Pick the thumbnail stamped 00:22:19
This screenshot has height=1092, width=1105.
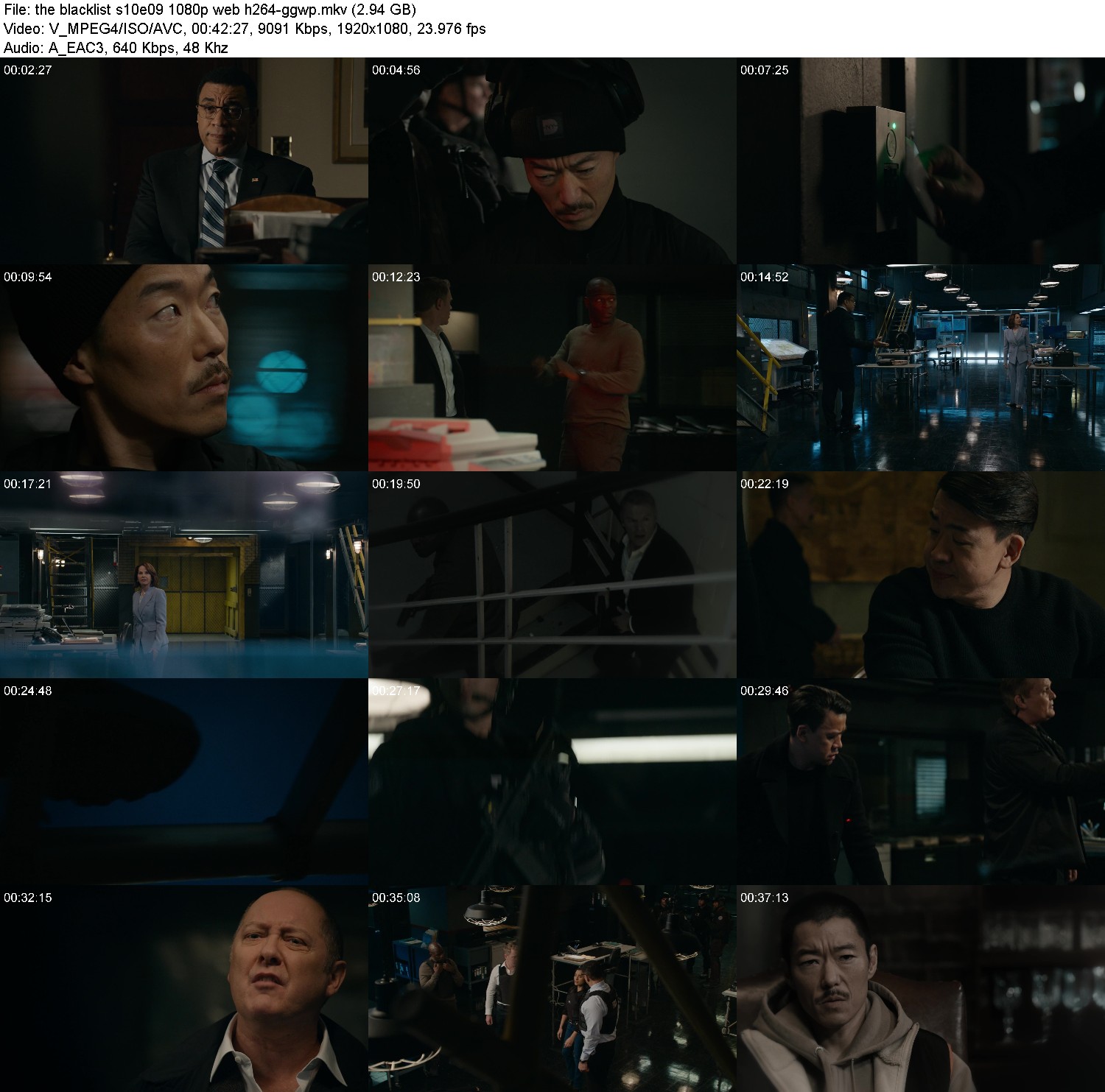921,574
